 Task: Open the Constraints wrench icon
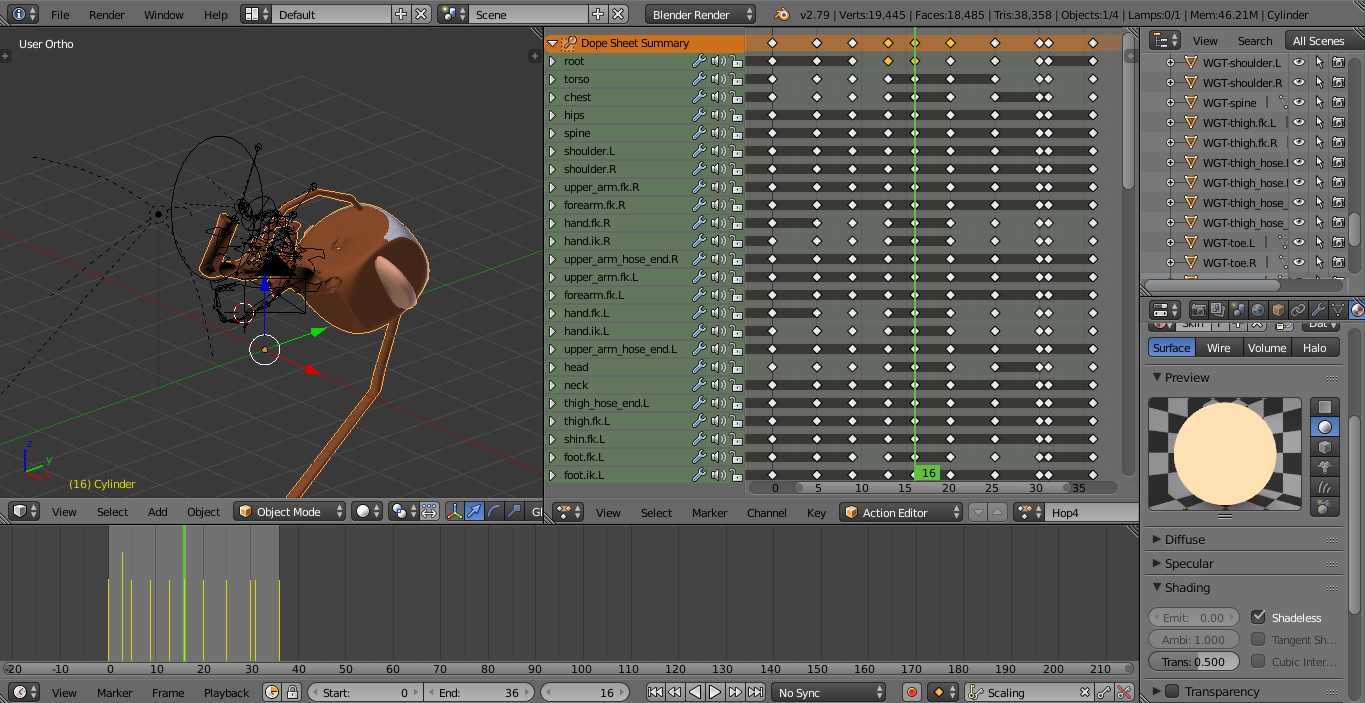point(1318,309)
